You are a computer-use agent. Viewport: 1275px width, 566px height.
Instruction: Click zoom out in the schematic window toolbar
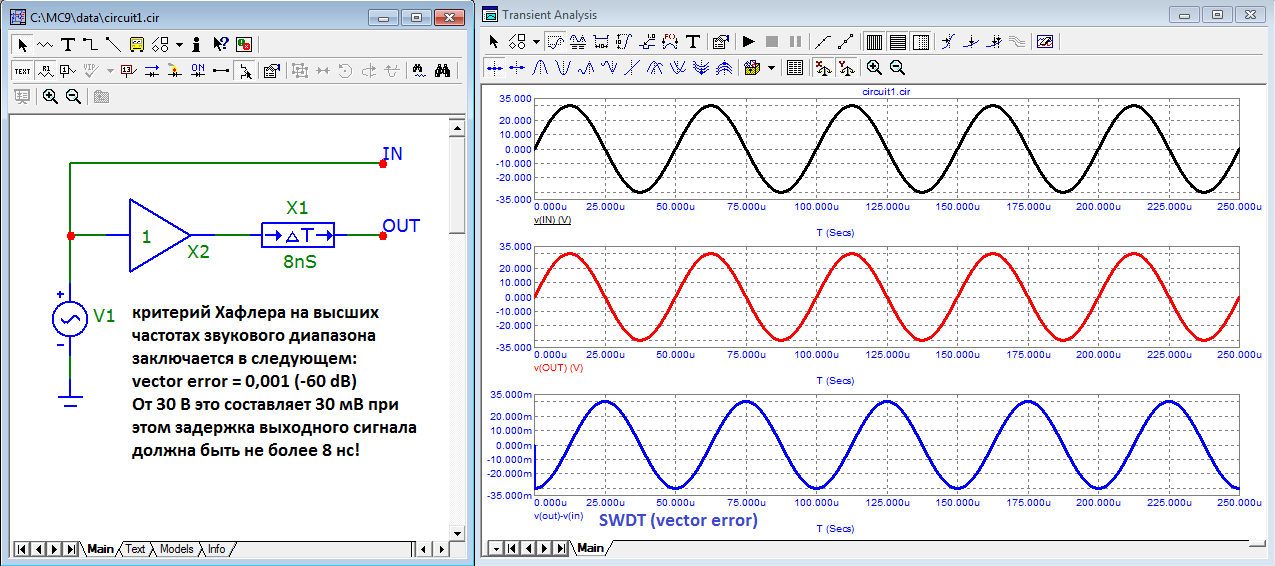(73, 97)
